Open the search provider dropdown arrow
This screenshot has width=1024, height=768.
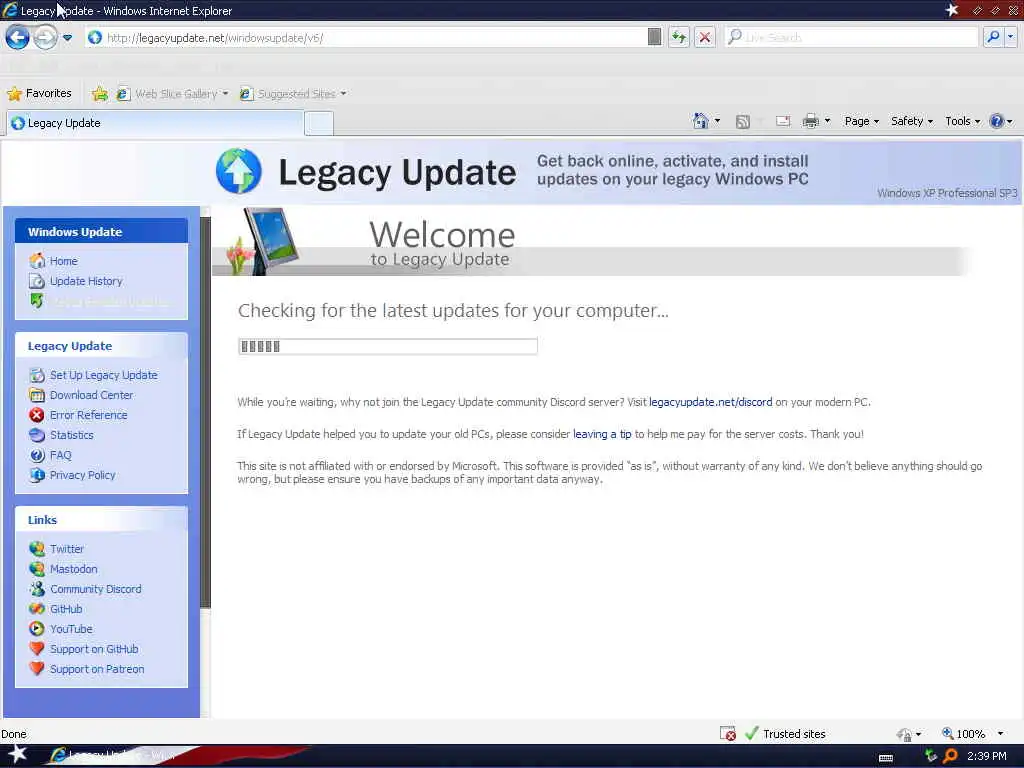tap(1011, 37)
